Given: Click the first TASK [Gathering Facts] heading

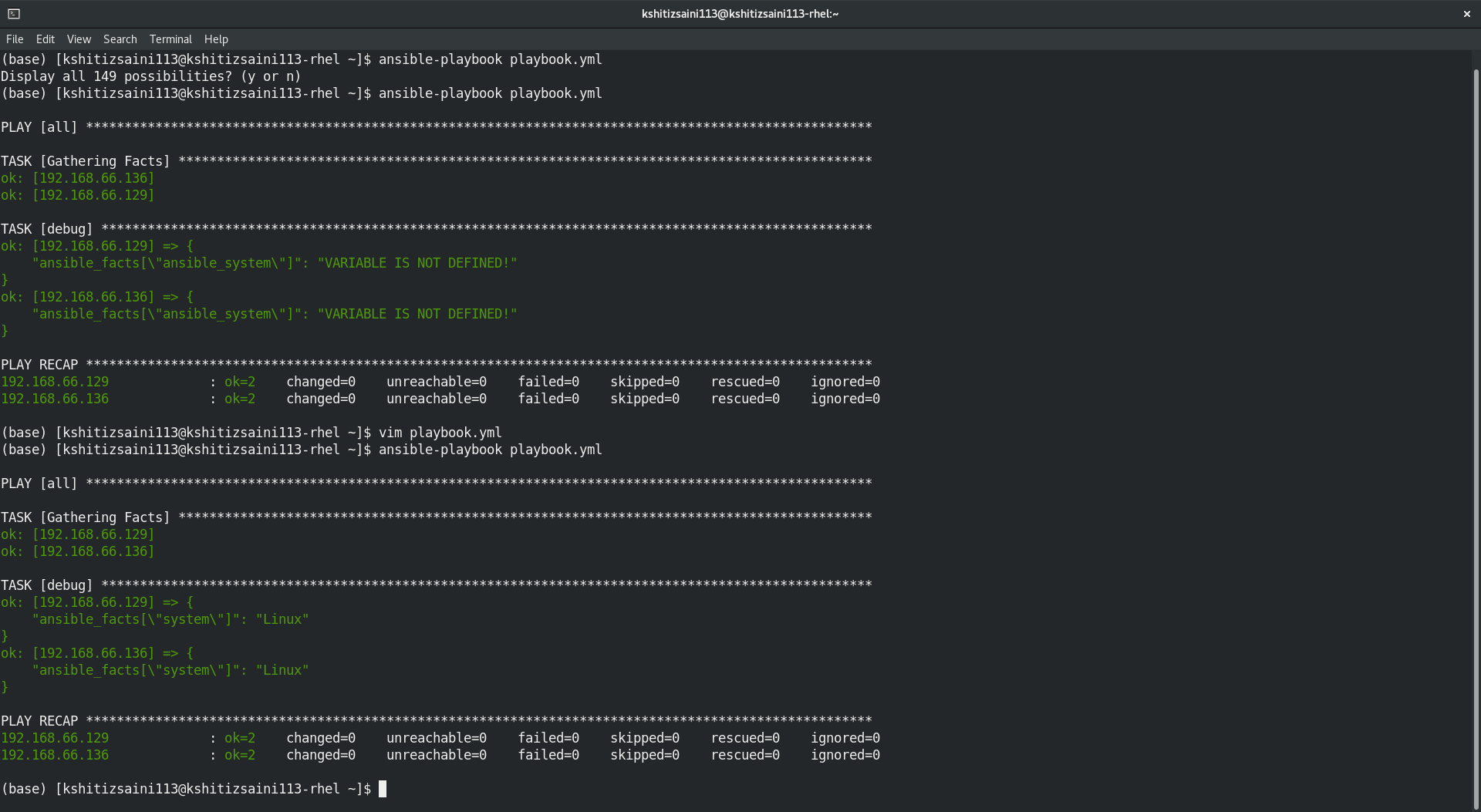Looking at the screenshot, I should tap(85, 161).
